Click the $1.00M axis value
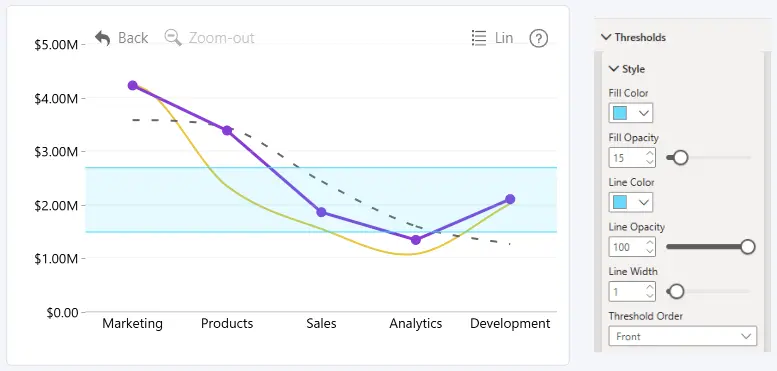The height and width of the screenshot is (371, 777). tap(56, 259)
